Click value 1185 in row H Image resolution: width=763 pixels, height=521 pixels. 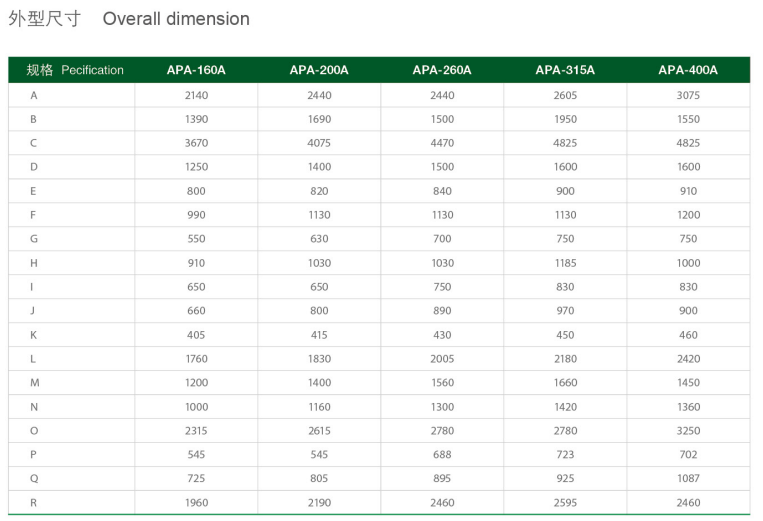click(565, 263)
